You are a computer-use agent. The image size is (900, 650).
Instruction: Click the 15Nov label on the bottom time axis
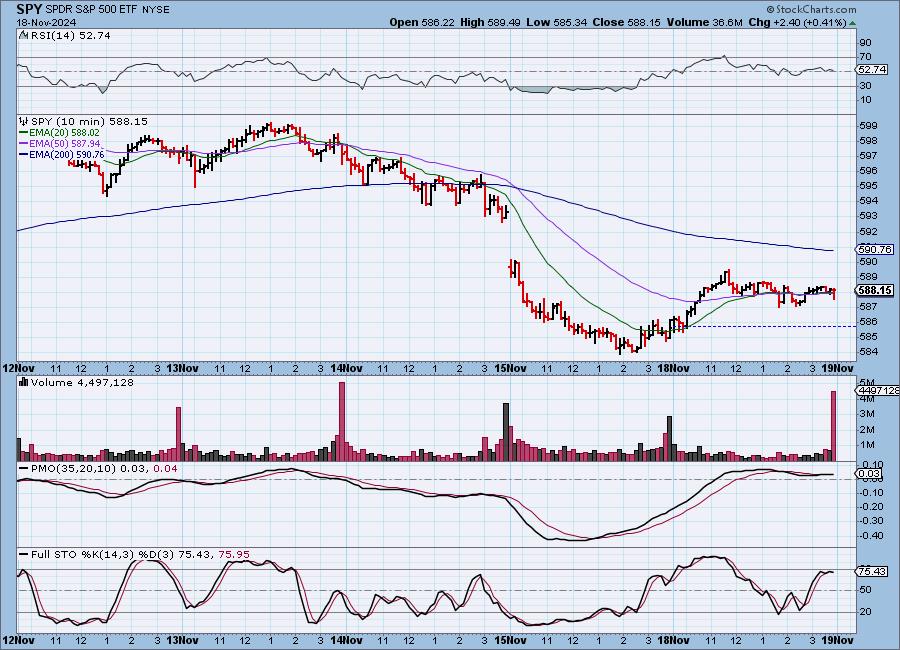(510, 640)
